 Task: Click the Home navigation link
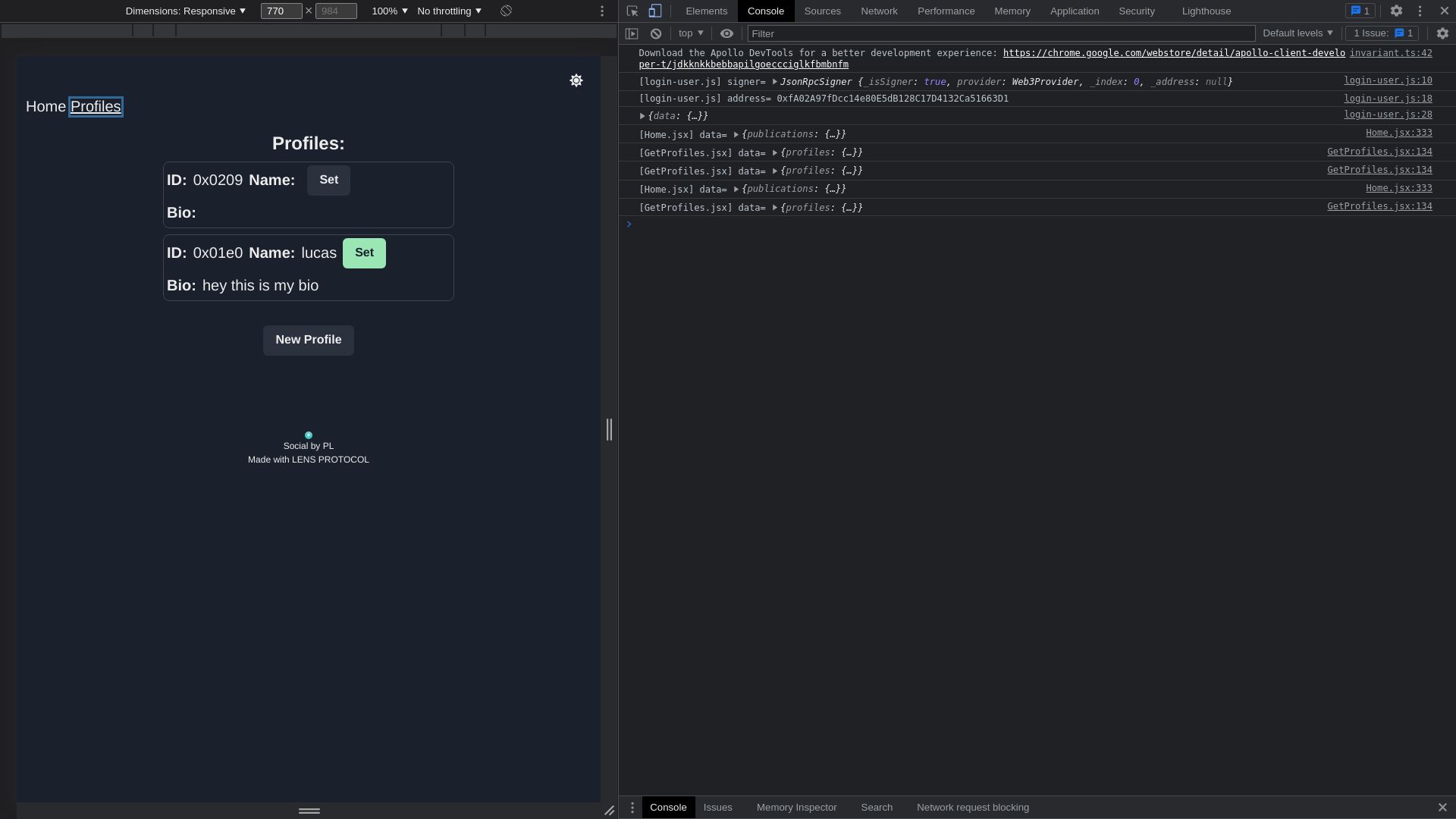pyautogui.click(x=45, y=107)
